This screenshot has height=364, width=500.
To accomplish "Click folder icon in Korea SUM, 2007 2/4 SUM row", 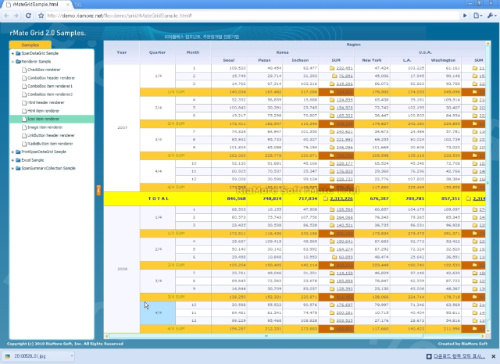I will coord(332,124).
